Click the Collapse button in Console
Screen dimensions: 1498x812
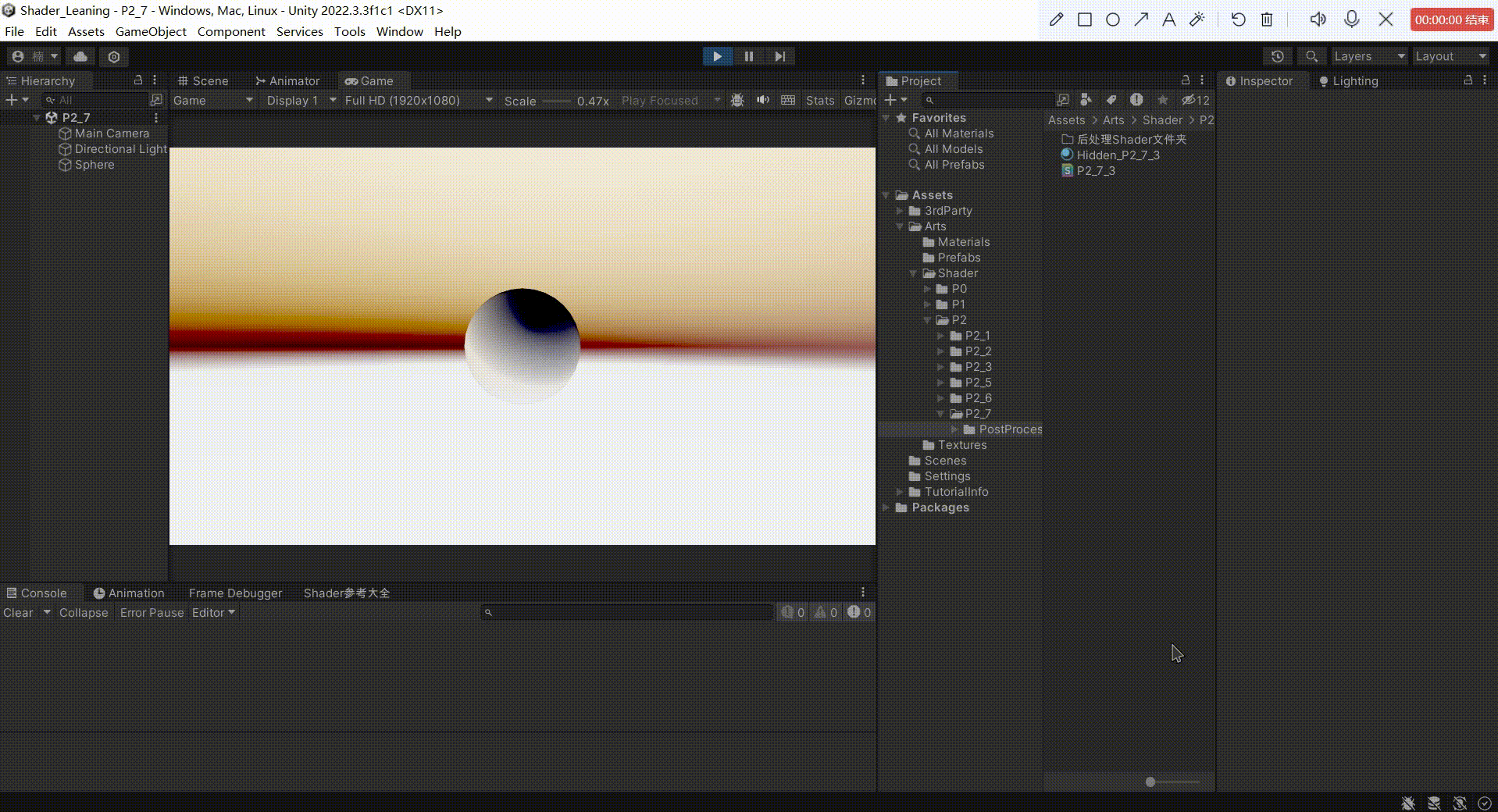84,613
